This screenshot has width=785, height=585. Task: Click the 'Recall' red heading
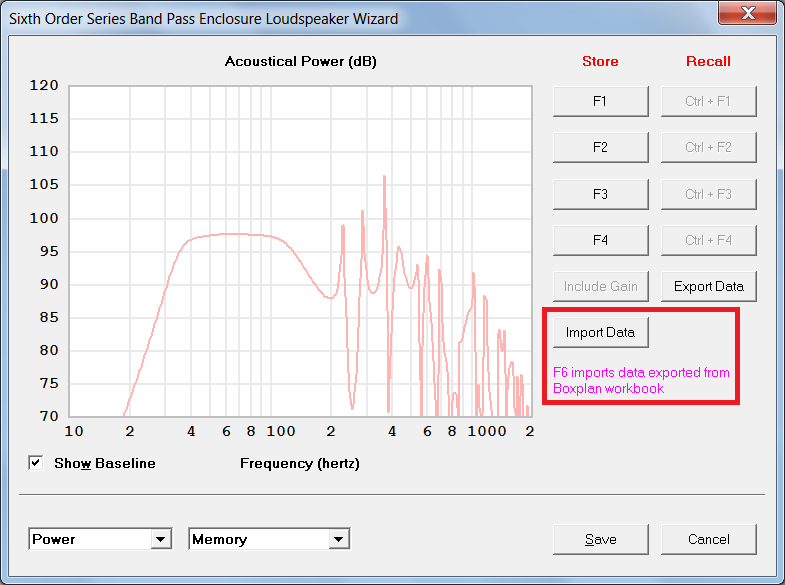click(708, 61)
